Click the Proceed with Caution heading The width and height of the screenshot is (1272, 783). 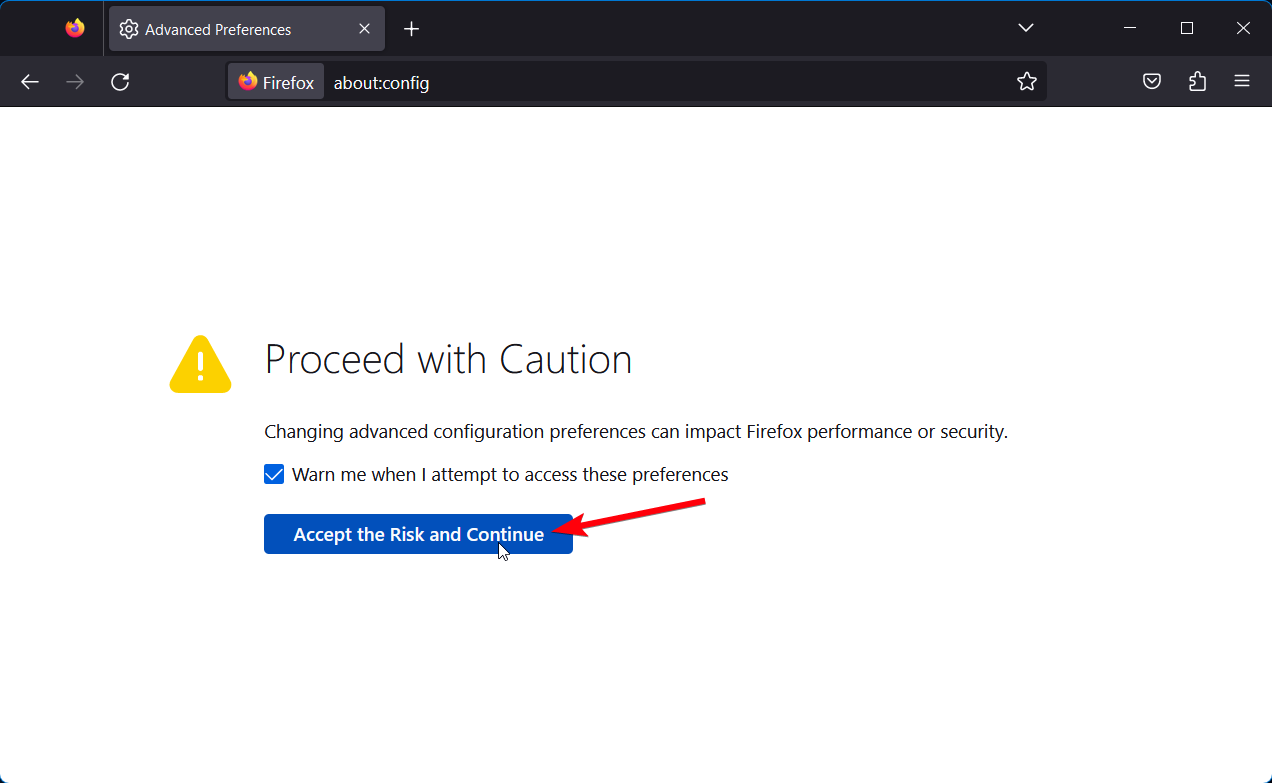448,359
